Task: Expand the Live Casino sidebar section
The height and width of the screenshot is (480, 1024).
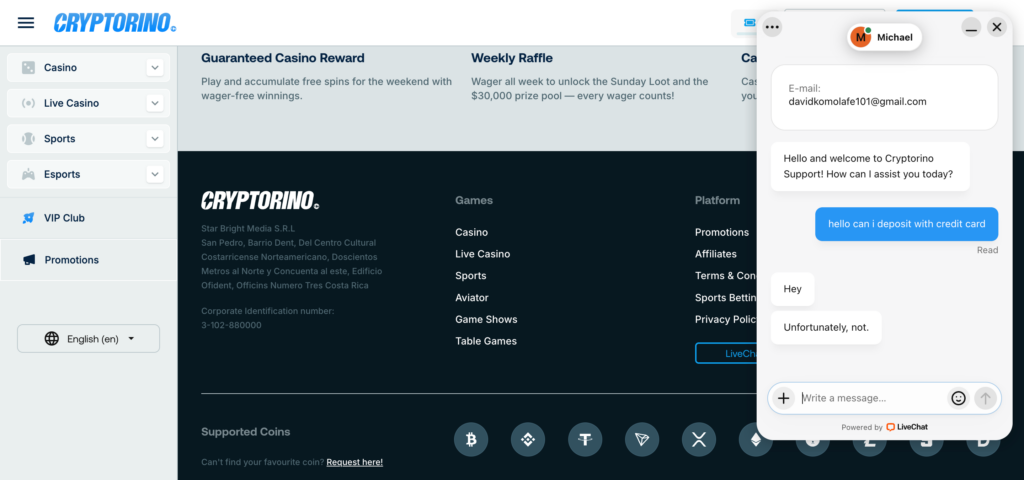Action: coord(155,103)
